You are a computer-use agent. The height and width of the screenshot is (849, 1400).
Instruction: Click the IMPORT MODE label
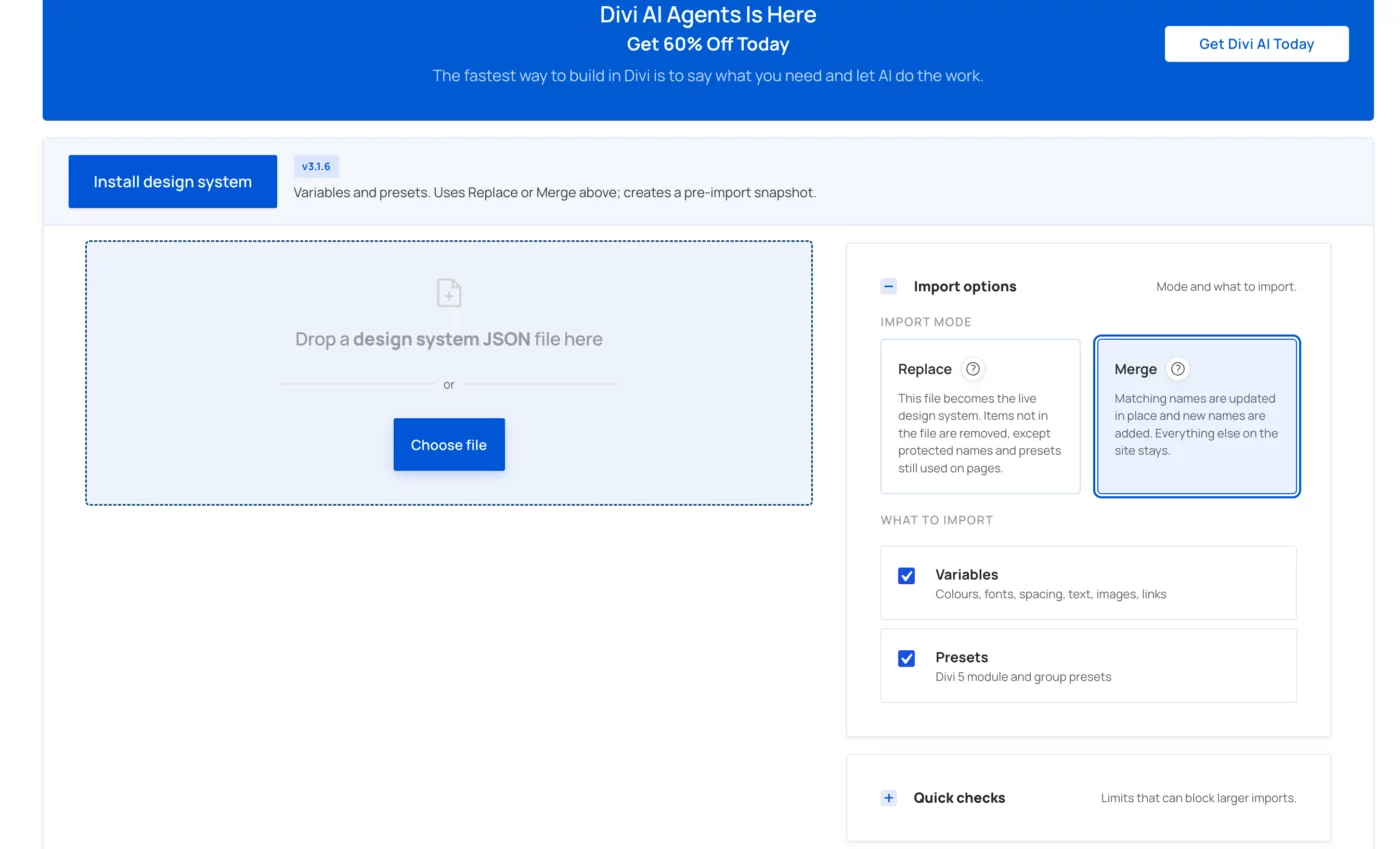point(926,322)
